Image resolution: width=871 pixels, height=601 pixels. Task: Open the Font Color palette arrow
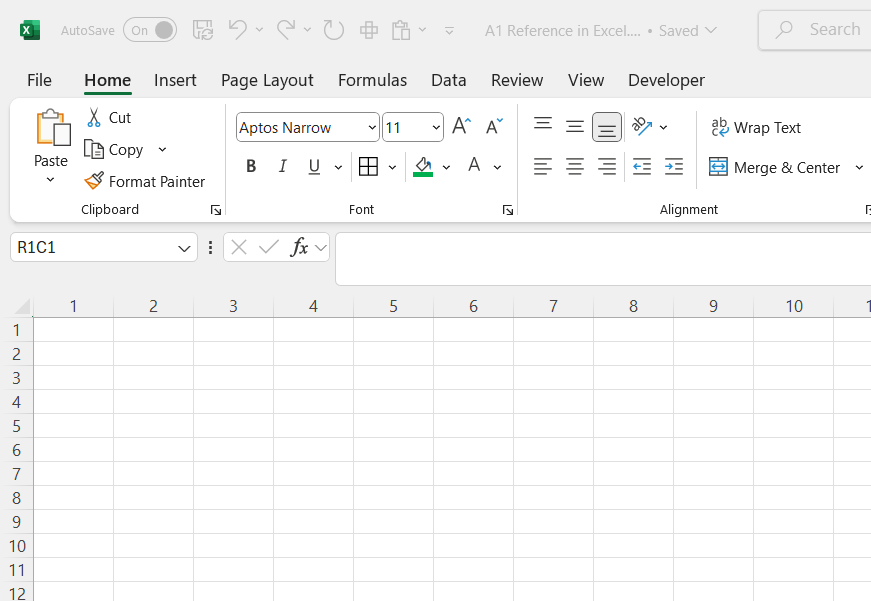[x=497, y=167]
